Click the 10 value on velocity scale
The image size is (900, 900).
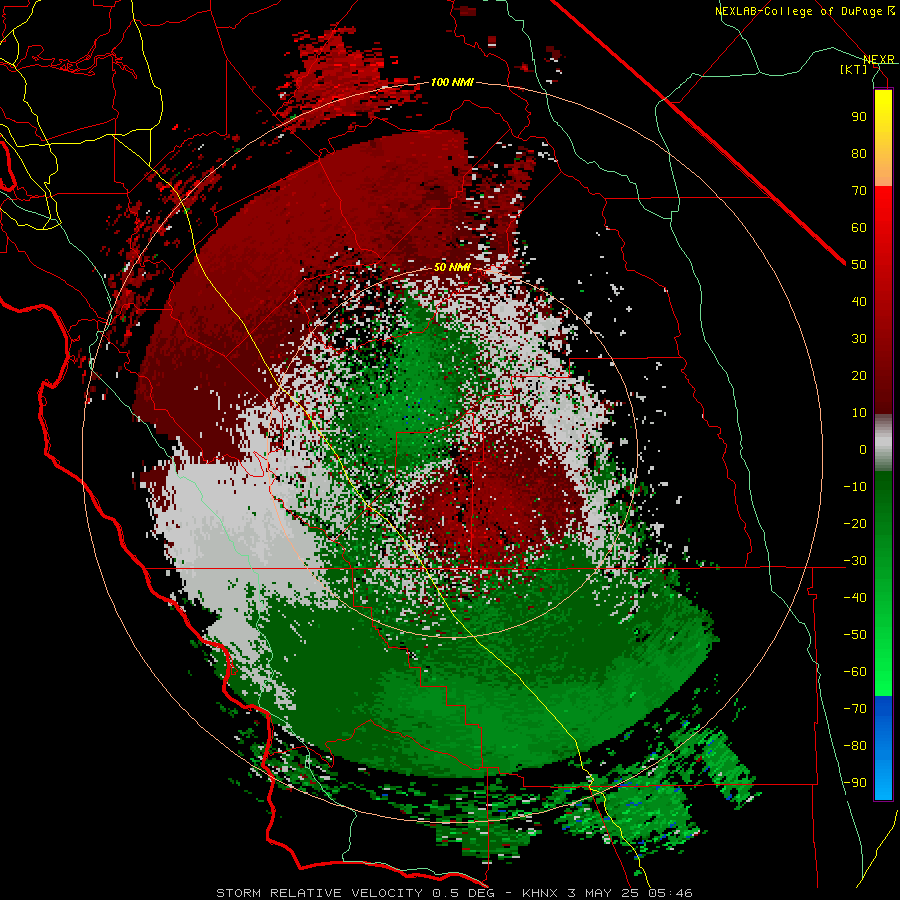(x=859, y=413)
